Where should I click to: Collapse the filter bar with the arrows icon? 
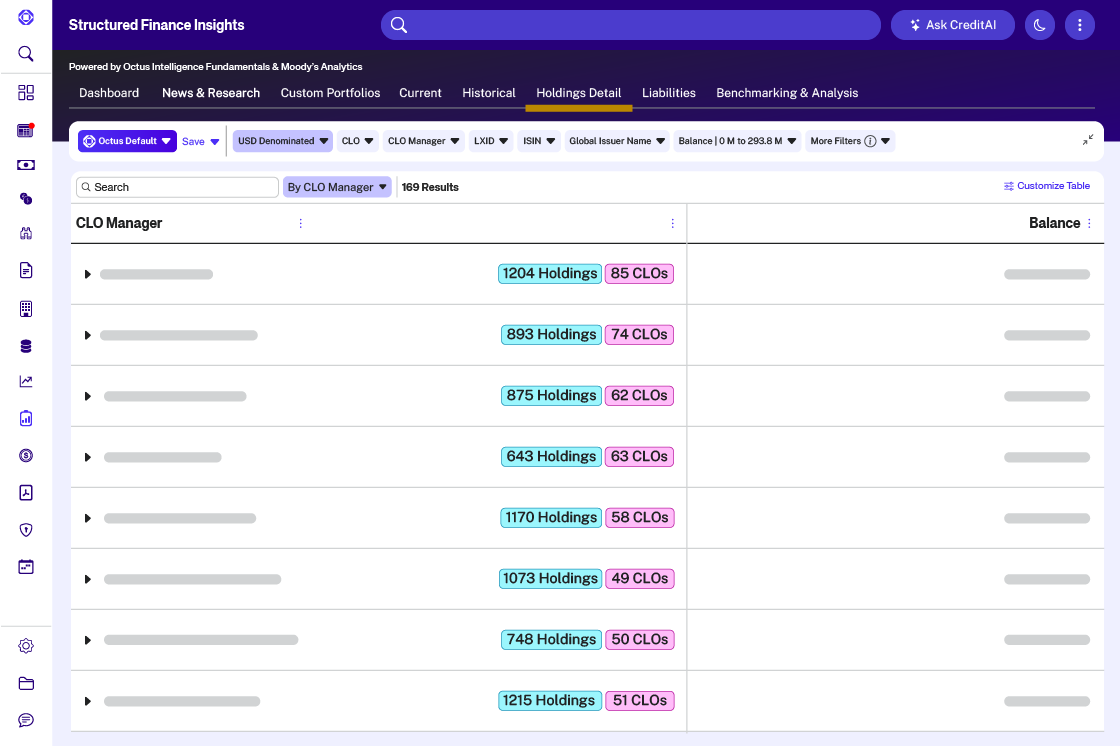pos(1087,140)
